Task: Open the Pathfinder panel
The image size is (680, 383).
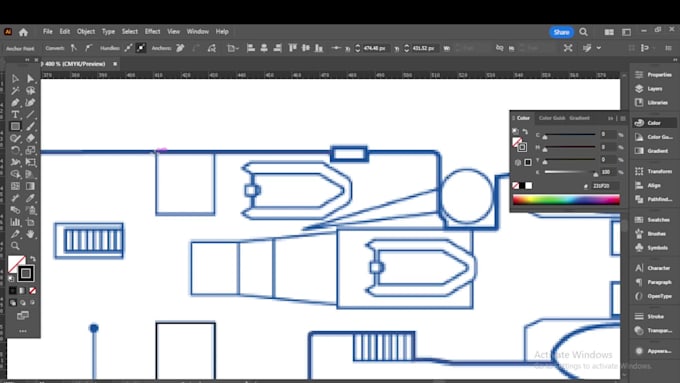Action: pyautogui.click(x=653, y=199)
